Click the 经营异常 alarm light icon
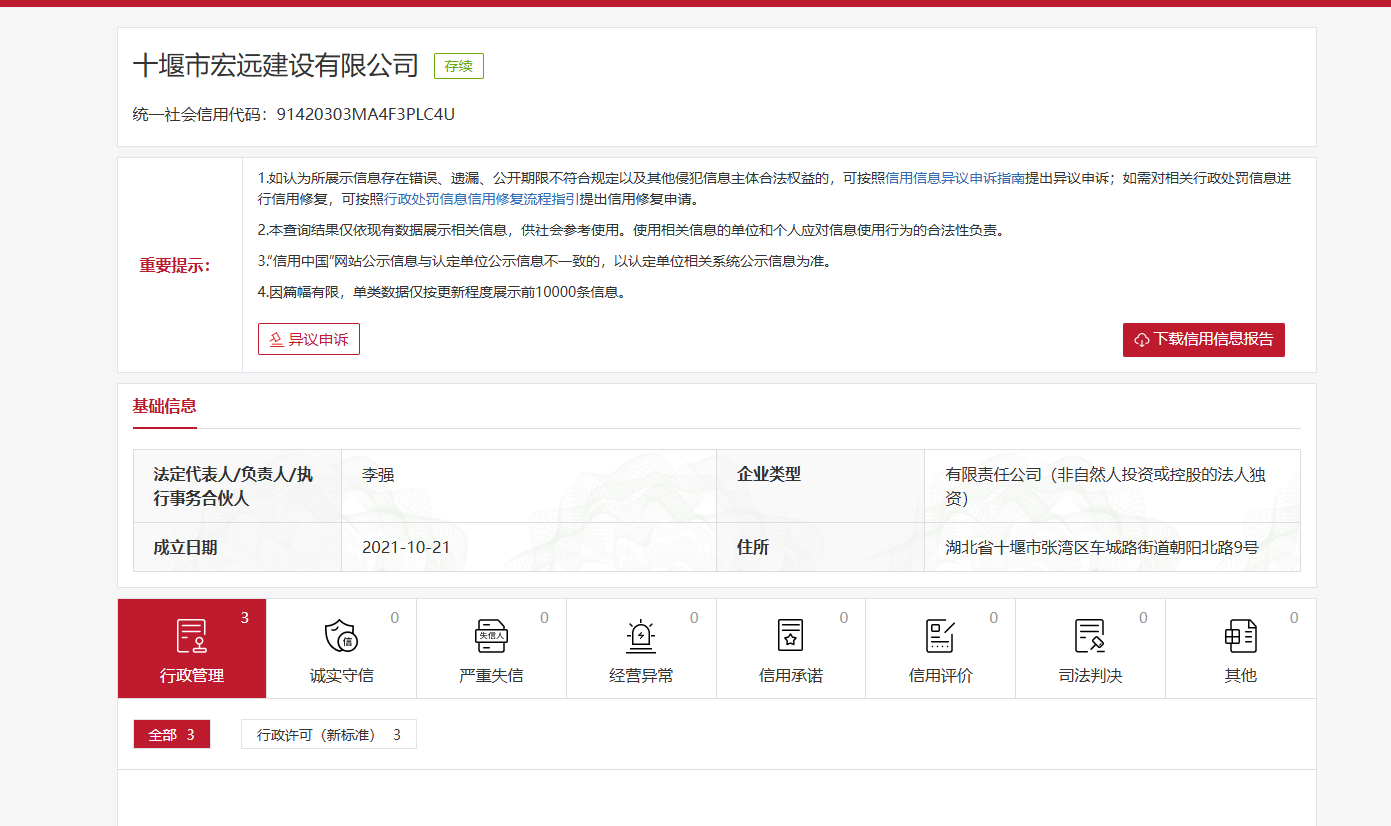The height and width of the screenshot is (826, 1391). pyautogui.click(x=641, y=636)
